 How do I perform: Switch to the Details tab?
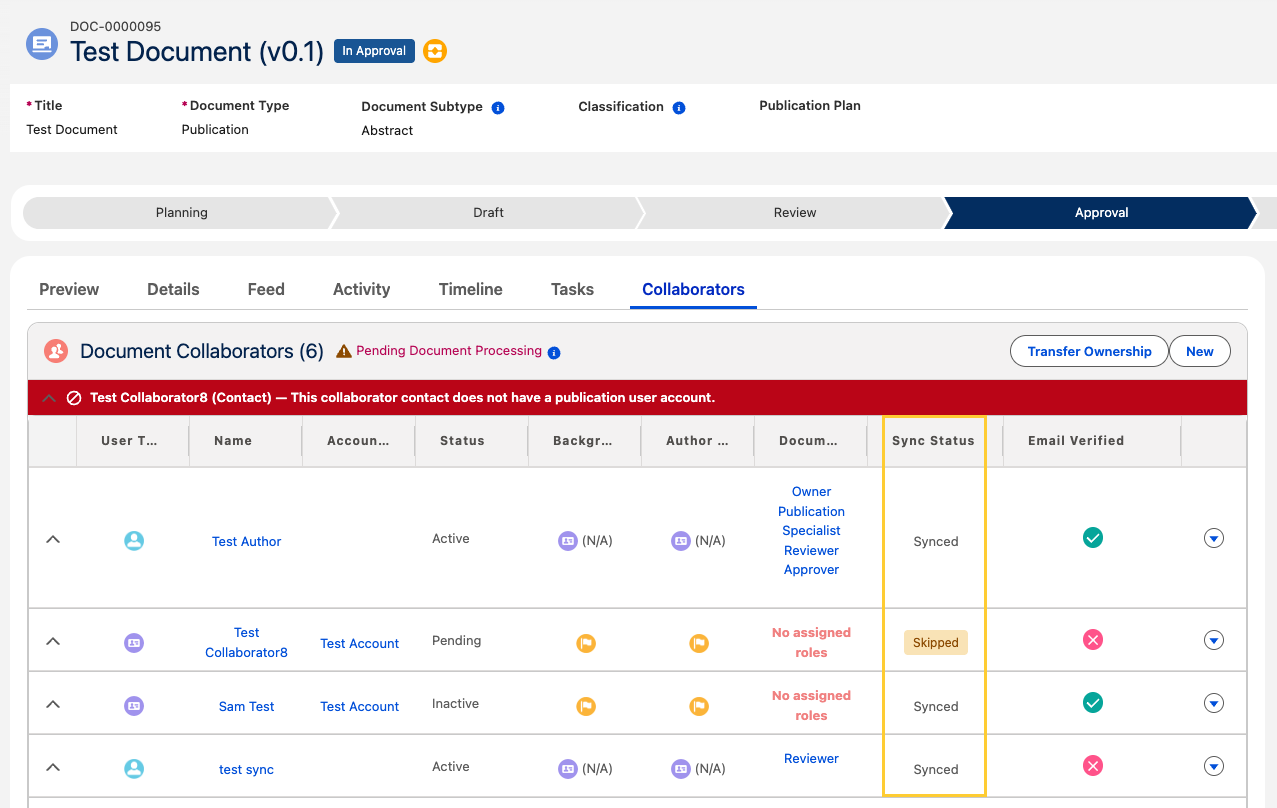173,289
